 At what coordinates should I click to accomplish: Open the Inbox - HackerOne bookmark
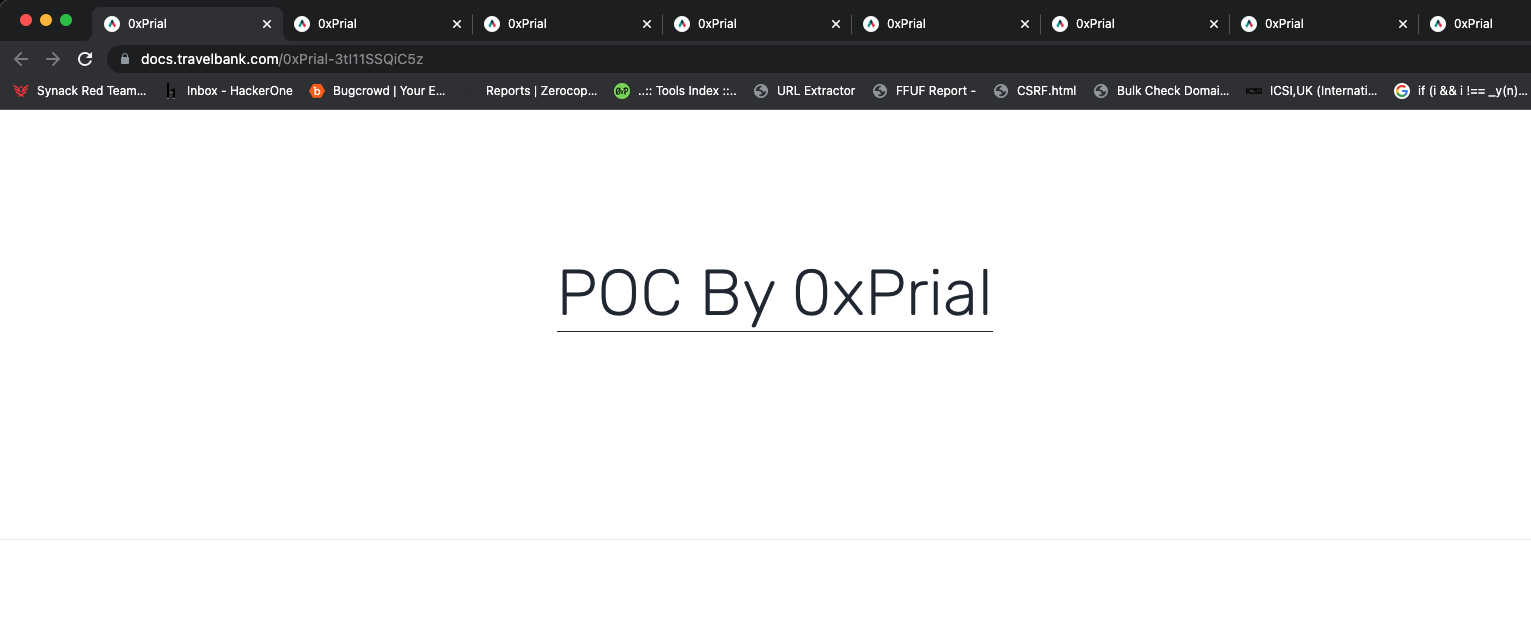click(x=229, y=91)
